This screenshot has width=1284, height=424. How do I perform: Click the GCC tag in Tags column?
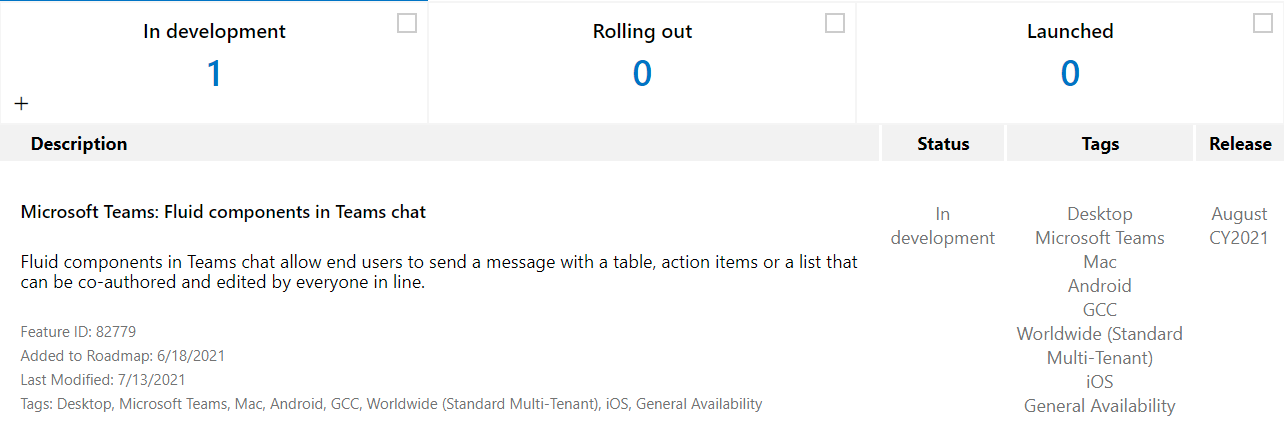point(1100,310)
